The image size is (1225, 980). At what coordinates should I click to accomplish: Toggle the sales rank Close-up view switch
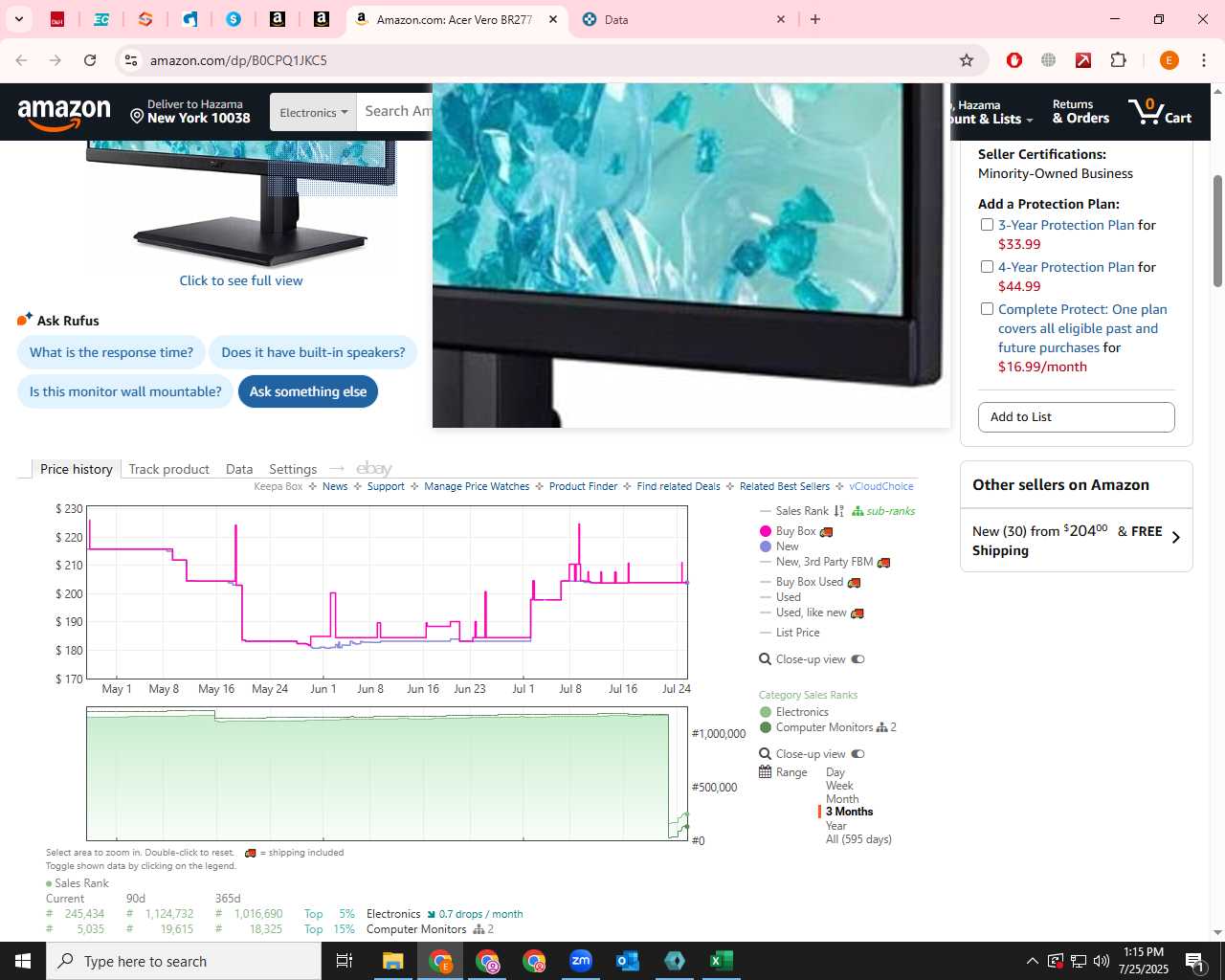[x=857, y=754]
